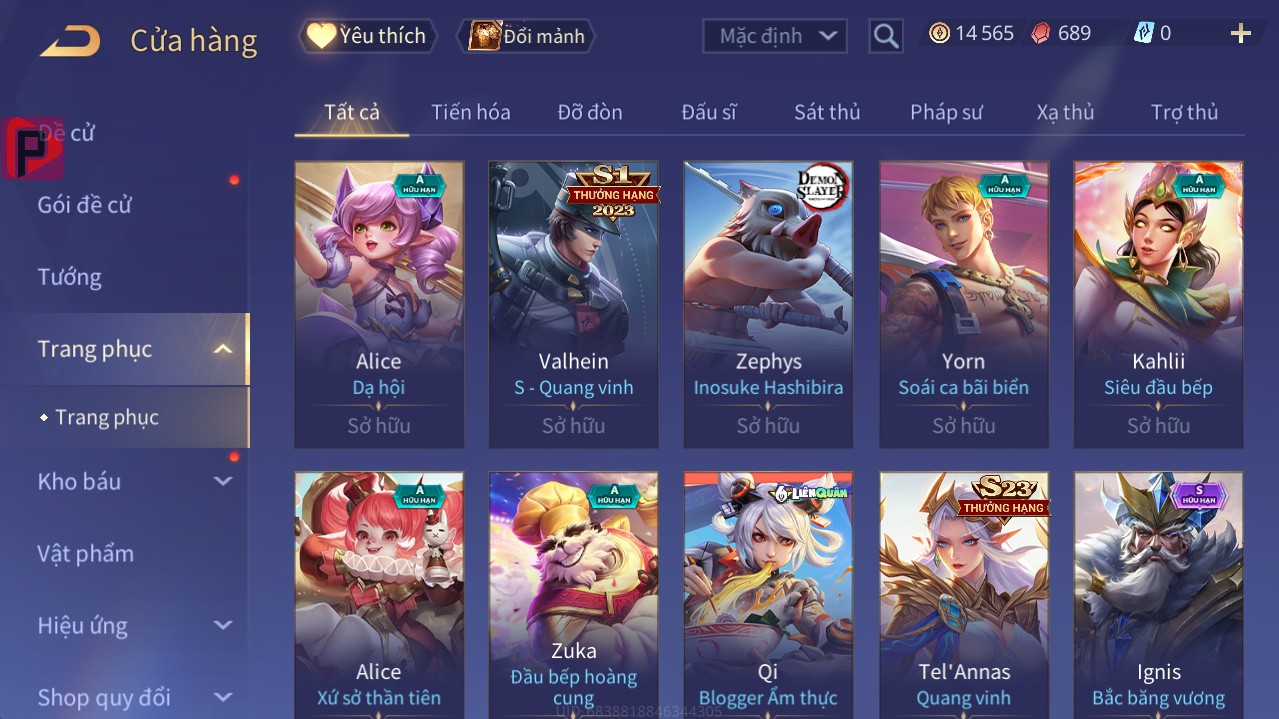Expand the Hiệu ứng sidebar section
This screenshot has height=719, width=1279.
pos(223,626)
